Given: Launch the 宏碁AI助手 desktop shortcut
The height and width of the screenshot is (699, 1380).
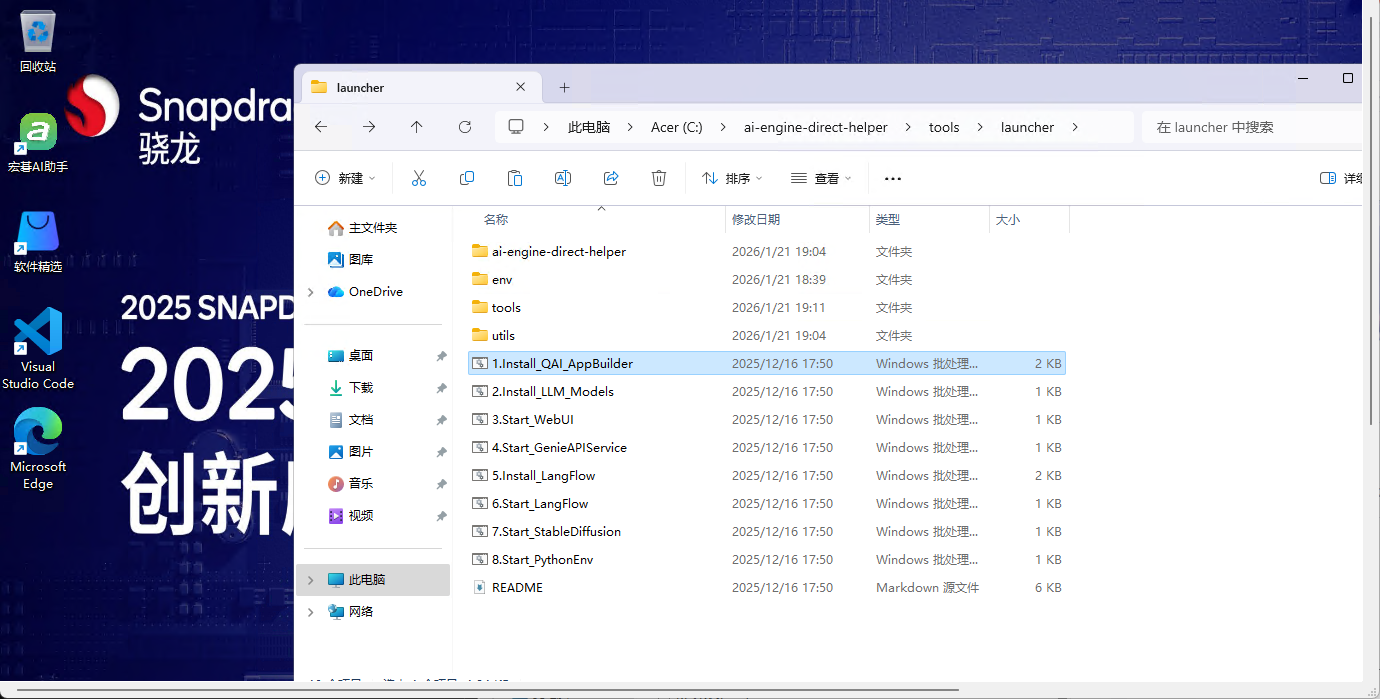Looking at the screenshot, I should [38, 142].
